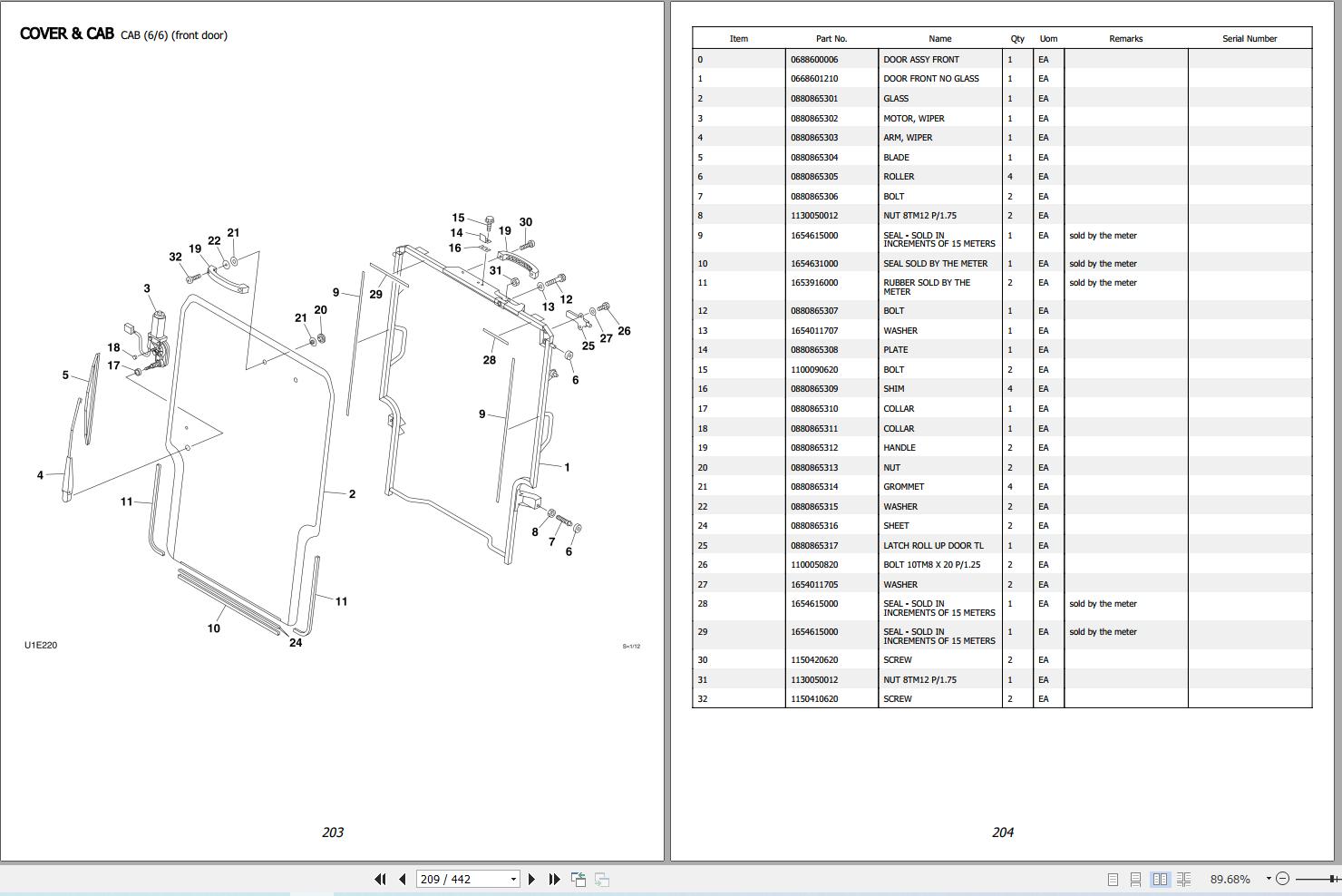1342x896 pixels.
Task: Open the zoom level dropdown arrow
Action: (x=1268, y=879)
